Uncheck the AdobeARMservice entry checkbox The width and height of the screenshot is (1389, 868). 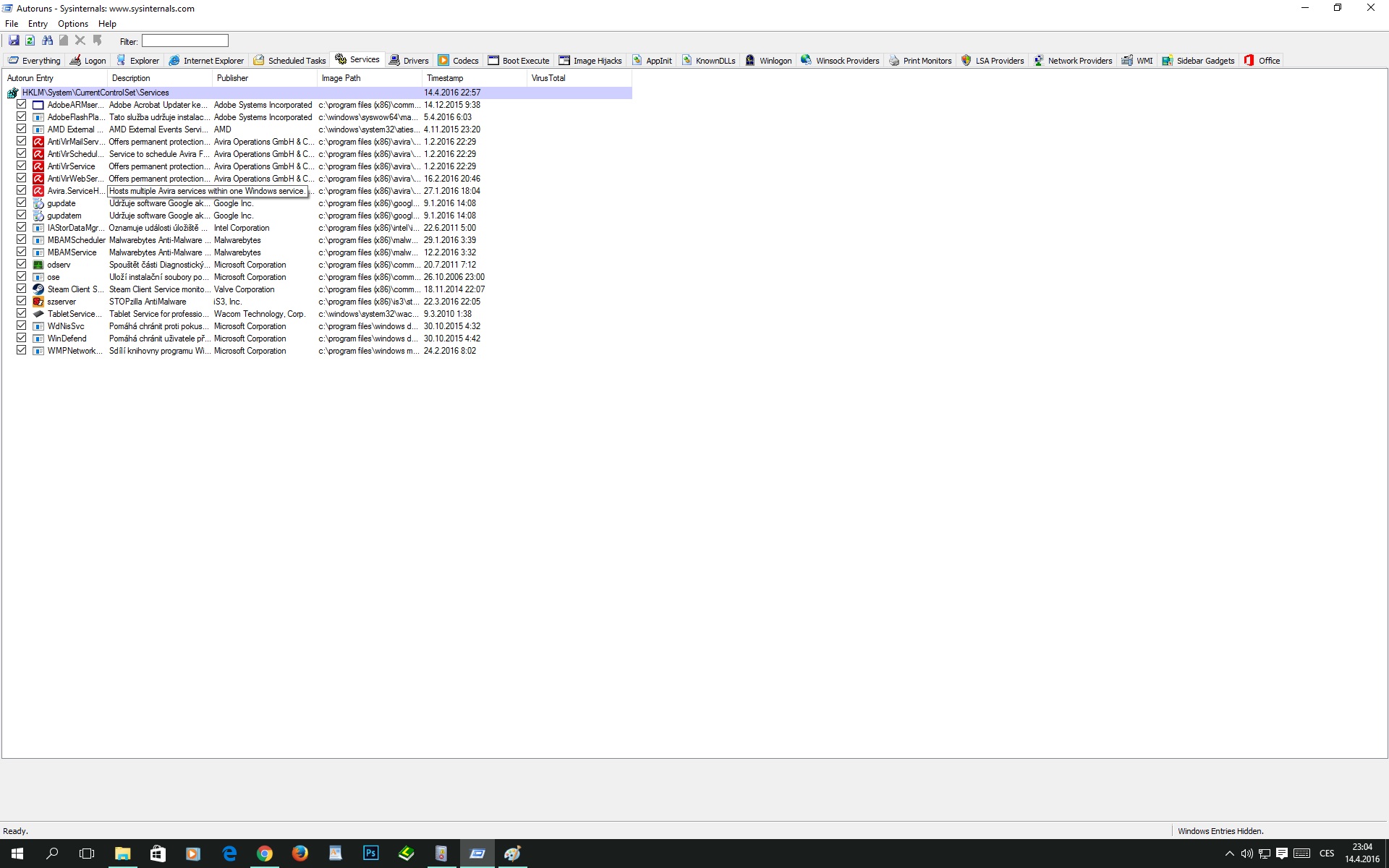(x=22, y=105)
